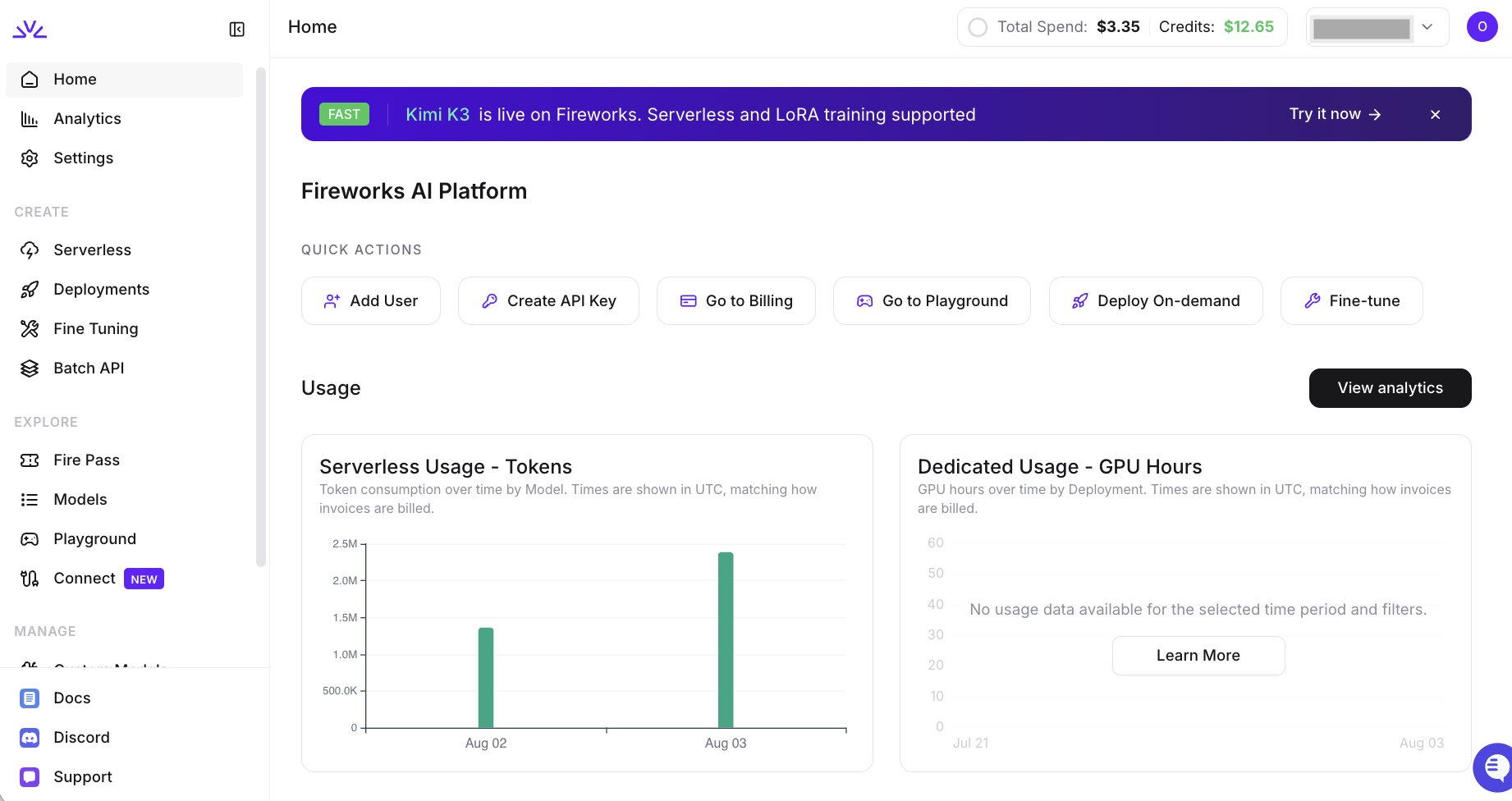Click the card icon in Go to Billing
This screenshot has height=801, width=1512.
pos(688,301)
